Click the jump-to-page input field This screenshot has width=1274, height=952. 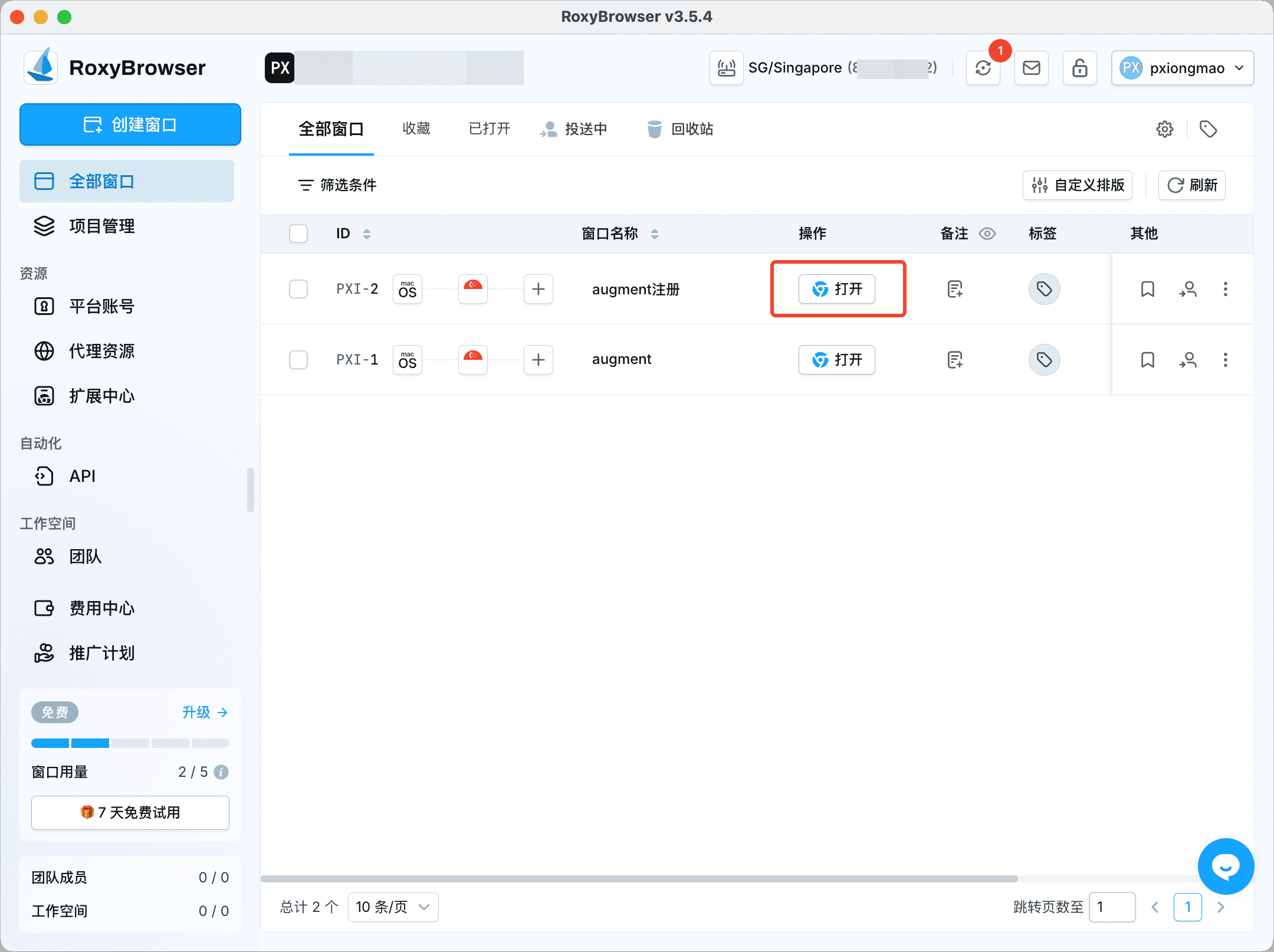1112,907
